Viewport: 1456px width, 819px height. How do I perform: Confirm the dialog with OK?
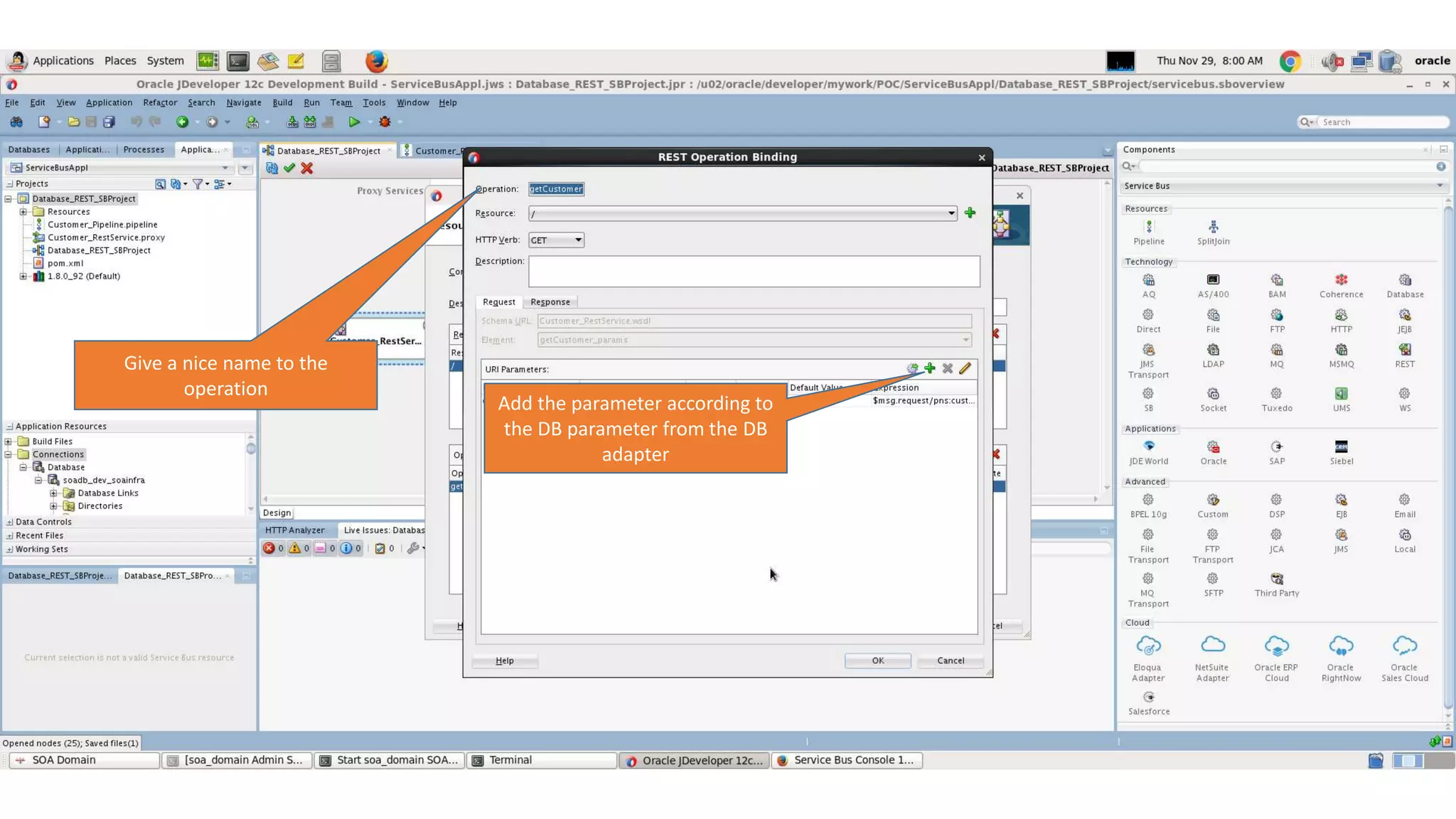click(x=878, y=660)
